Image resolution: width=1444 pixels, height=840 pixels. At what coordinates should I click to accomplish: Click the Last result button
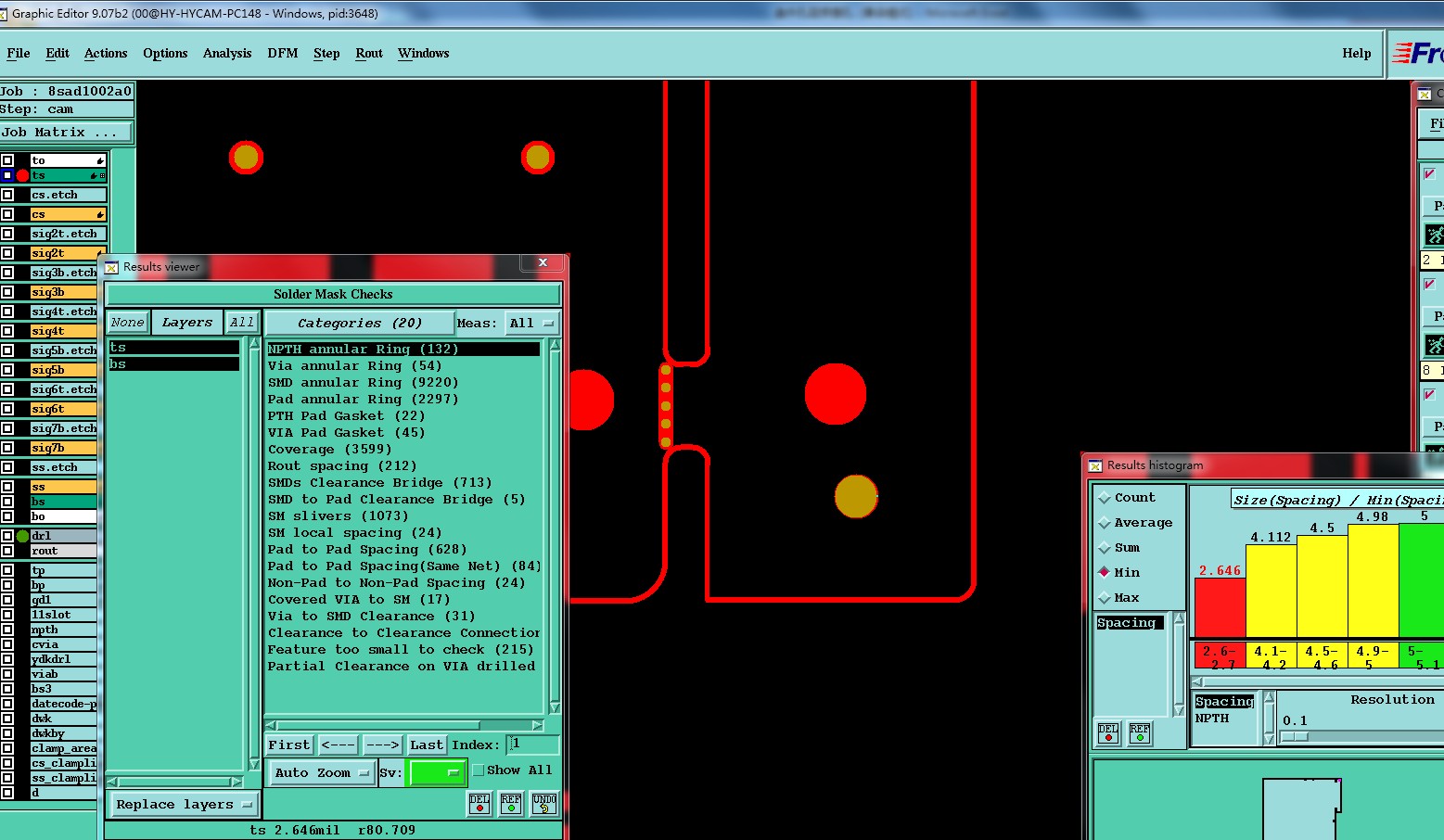427,745
